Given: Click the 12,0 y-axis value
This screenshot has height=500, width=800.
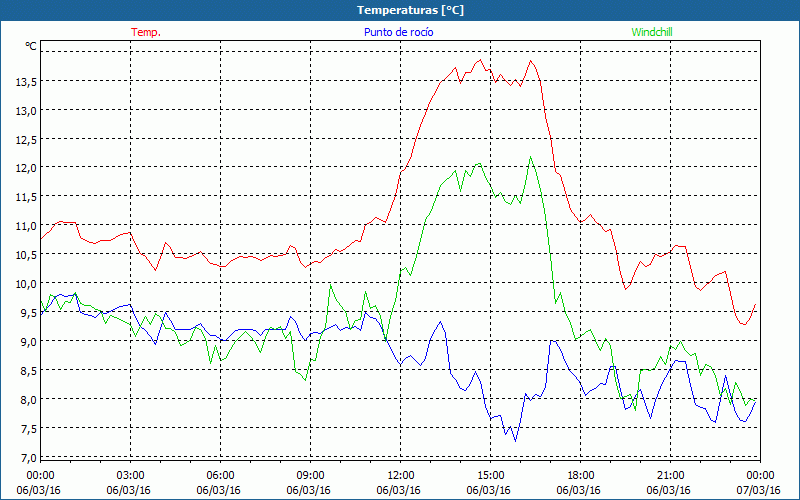Looking at the screenshot, I should click(26, 168).
